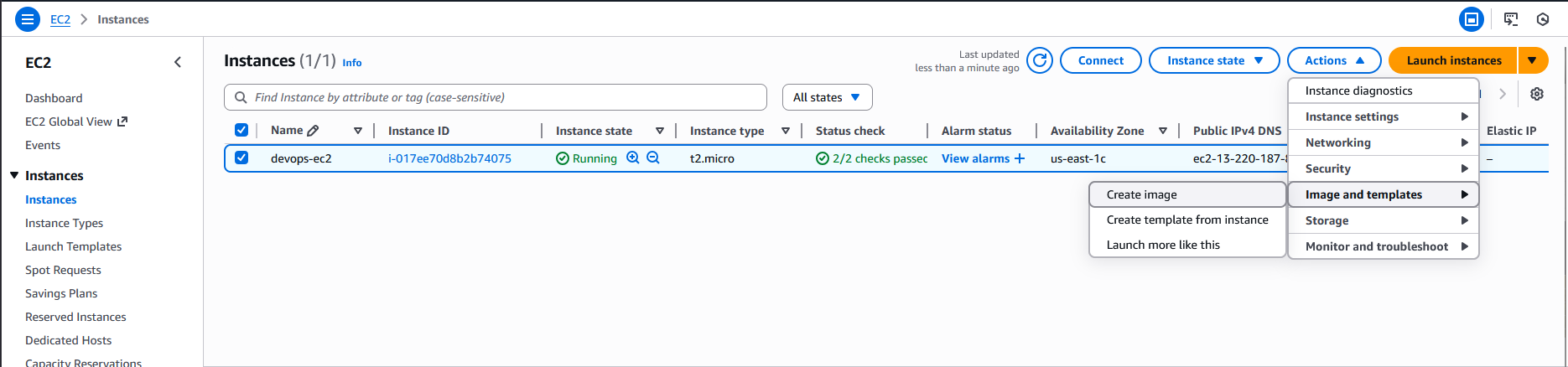This screenshot has width=1568, height=367.
Task: Open Reserved Instances in sidebar
Action: click(x=75, y=317)
